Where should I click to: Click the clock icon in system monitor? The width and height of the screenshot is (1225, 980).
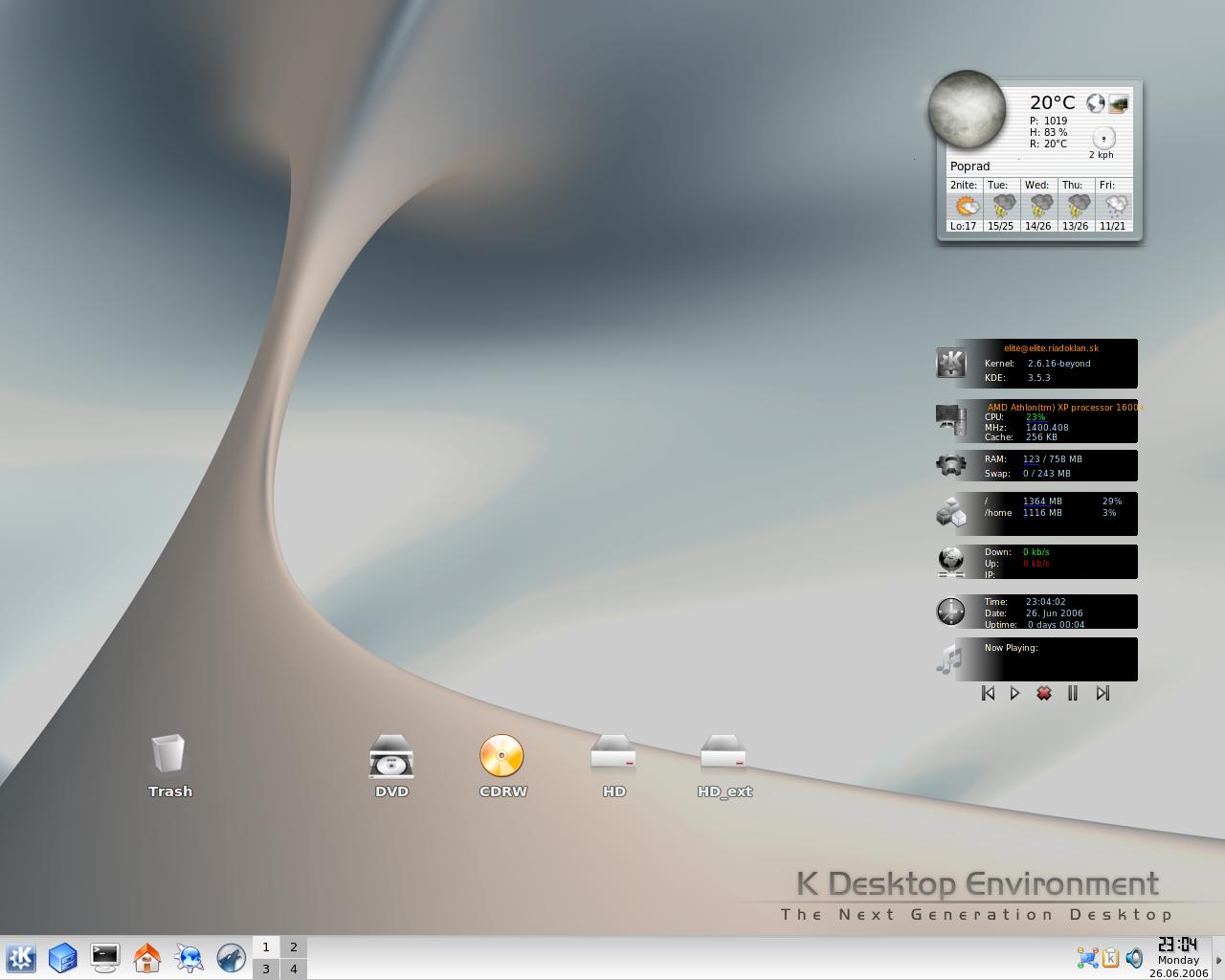tap(950, 612)
